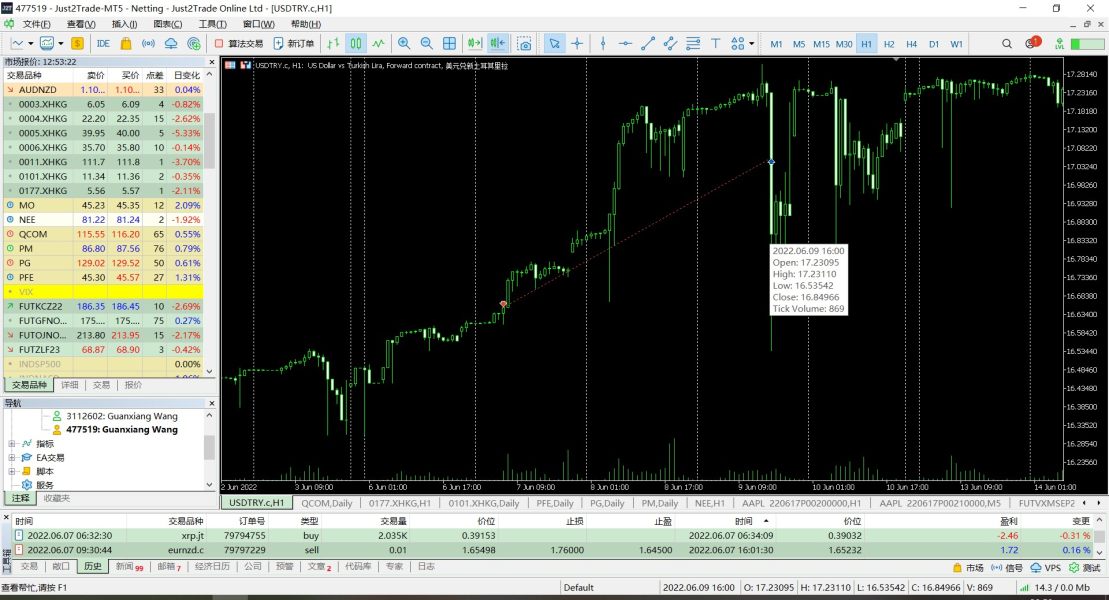
Task: Click the zoom in magnifier icon
Action: (x=404, y=44)
